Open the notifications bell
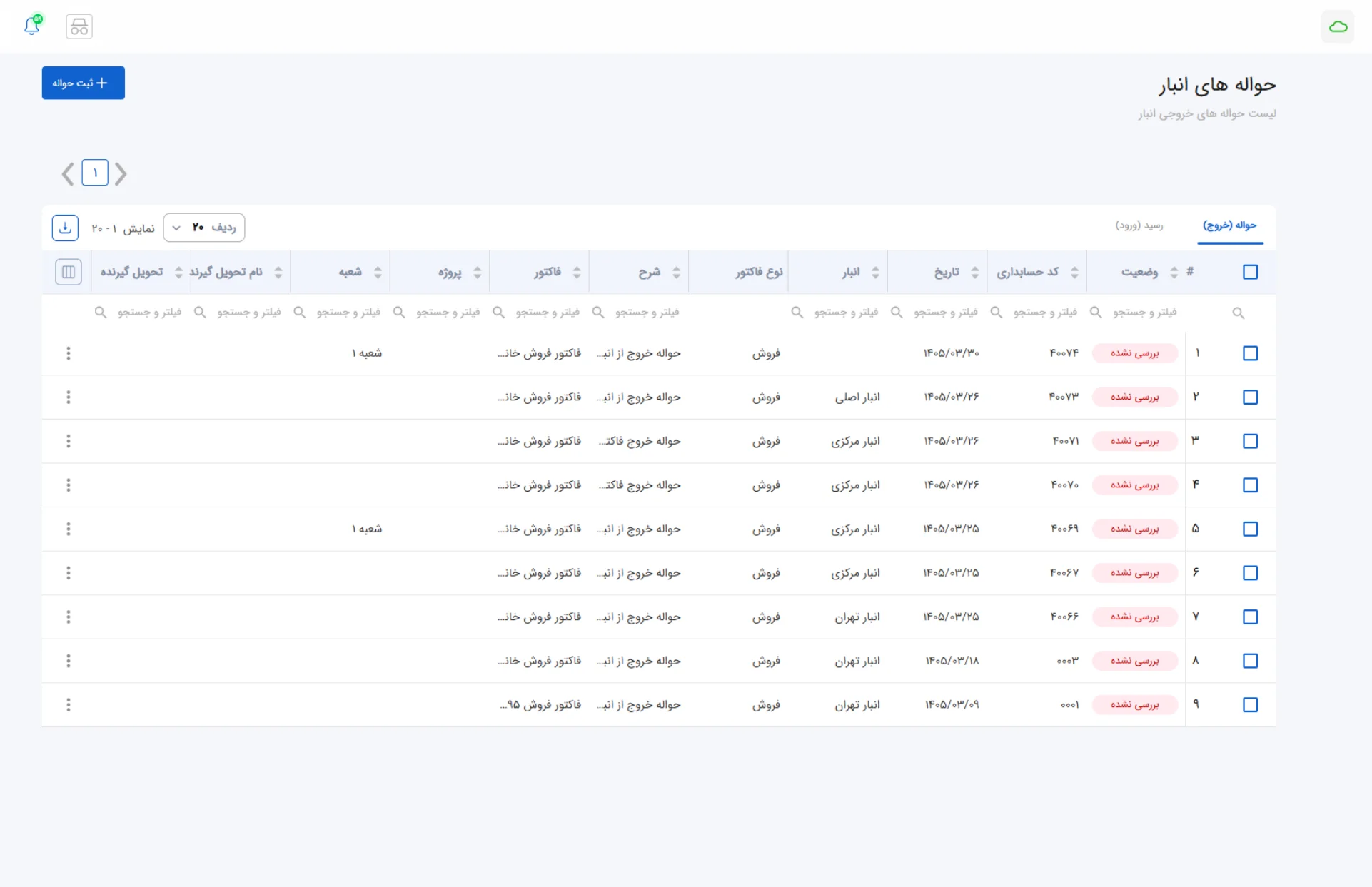The width and height of the screenshot is (1372, 887). pos(32,26)
